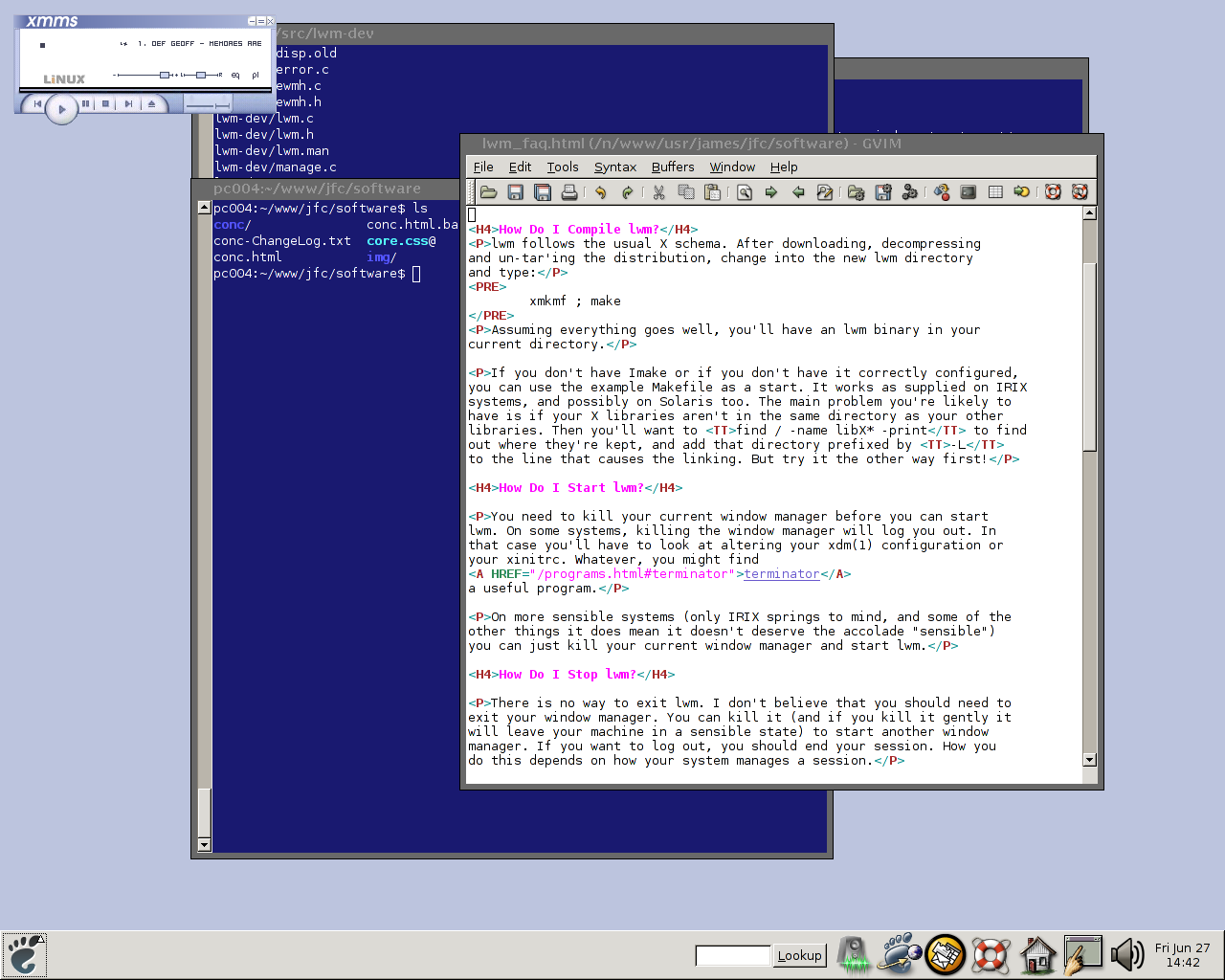Open the Buffers menu in GVIM
This screenshot has width=1225, height=980.
(x=673, y=167)
